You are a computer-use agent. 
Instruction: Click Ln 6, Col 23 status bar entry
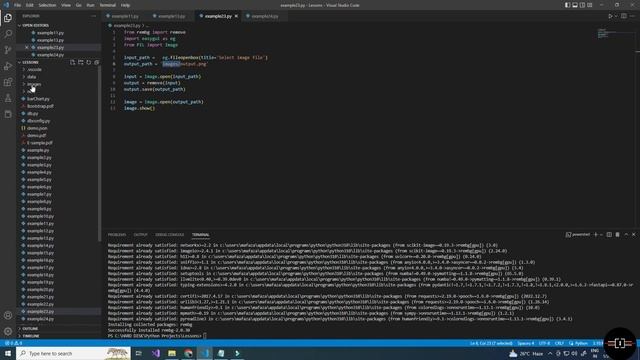491,343
